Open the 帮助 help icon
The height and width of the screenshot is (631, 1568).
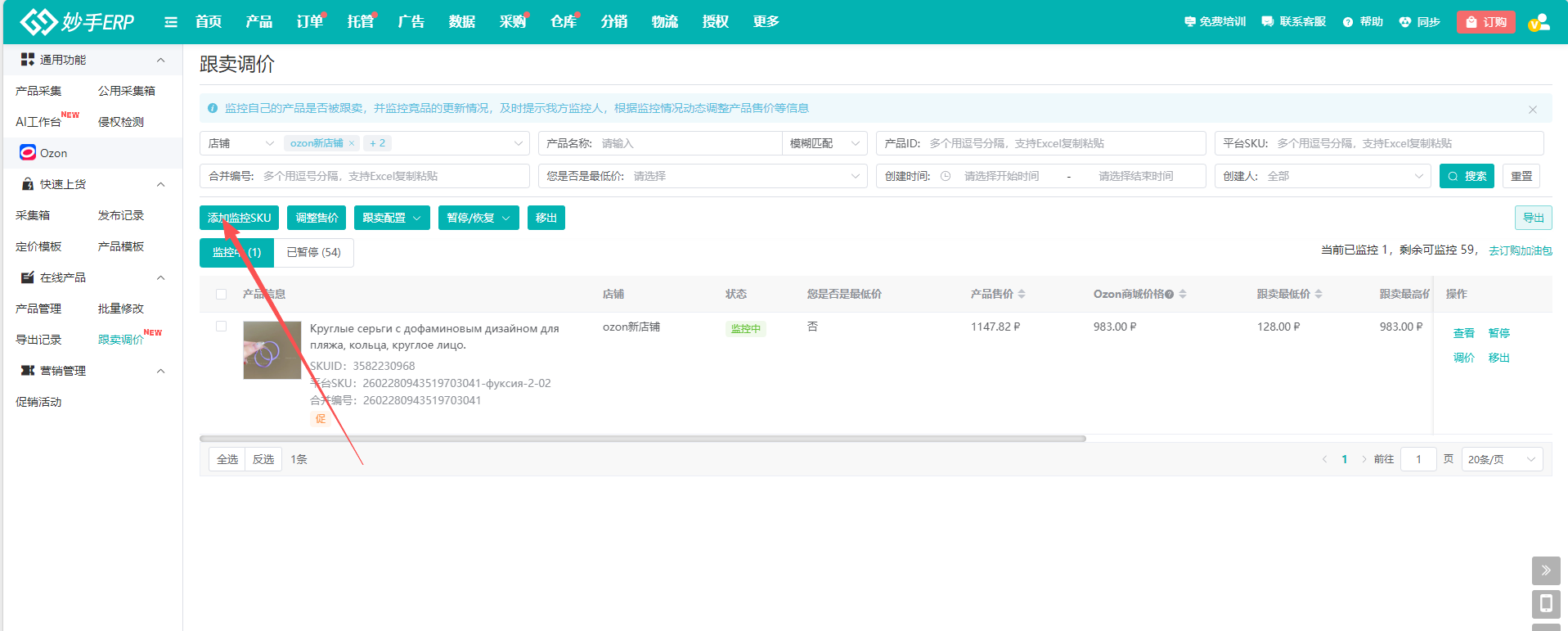pyautogui.click(x=1348, y=22)
